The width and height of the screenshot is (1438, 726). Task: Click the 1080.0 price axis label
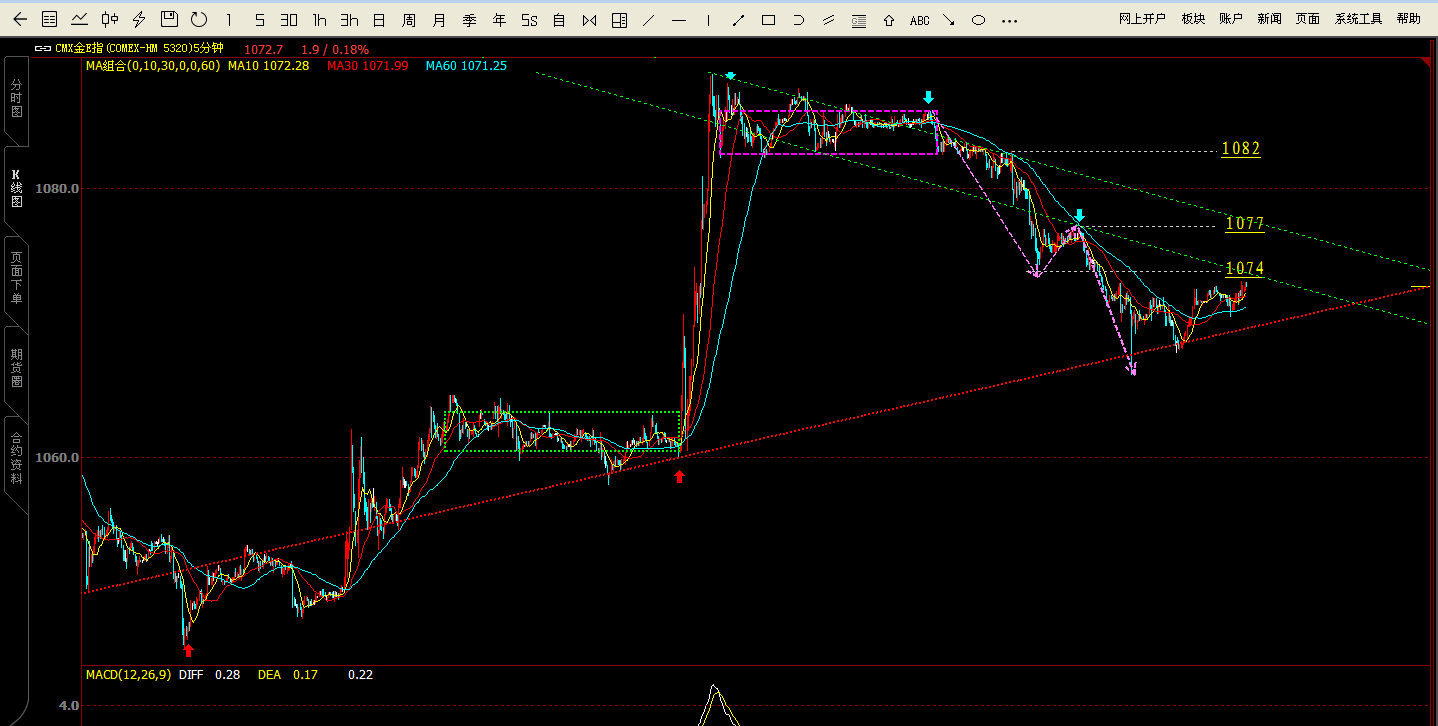click(57, 189)
